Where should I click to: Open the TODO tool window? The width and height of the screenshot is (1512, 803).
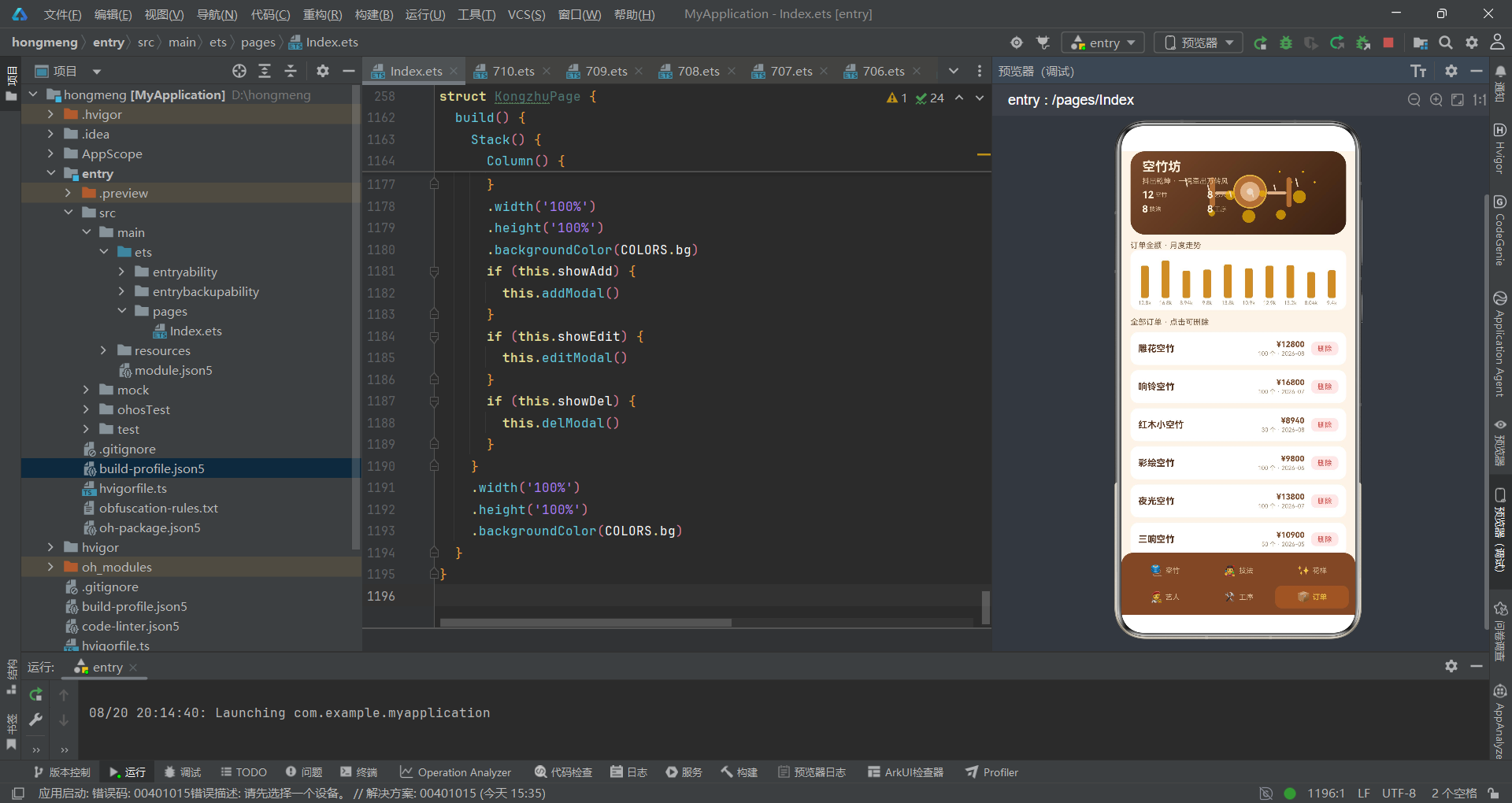pyautogui.click(x=244, y=772)
